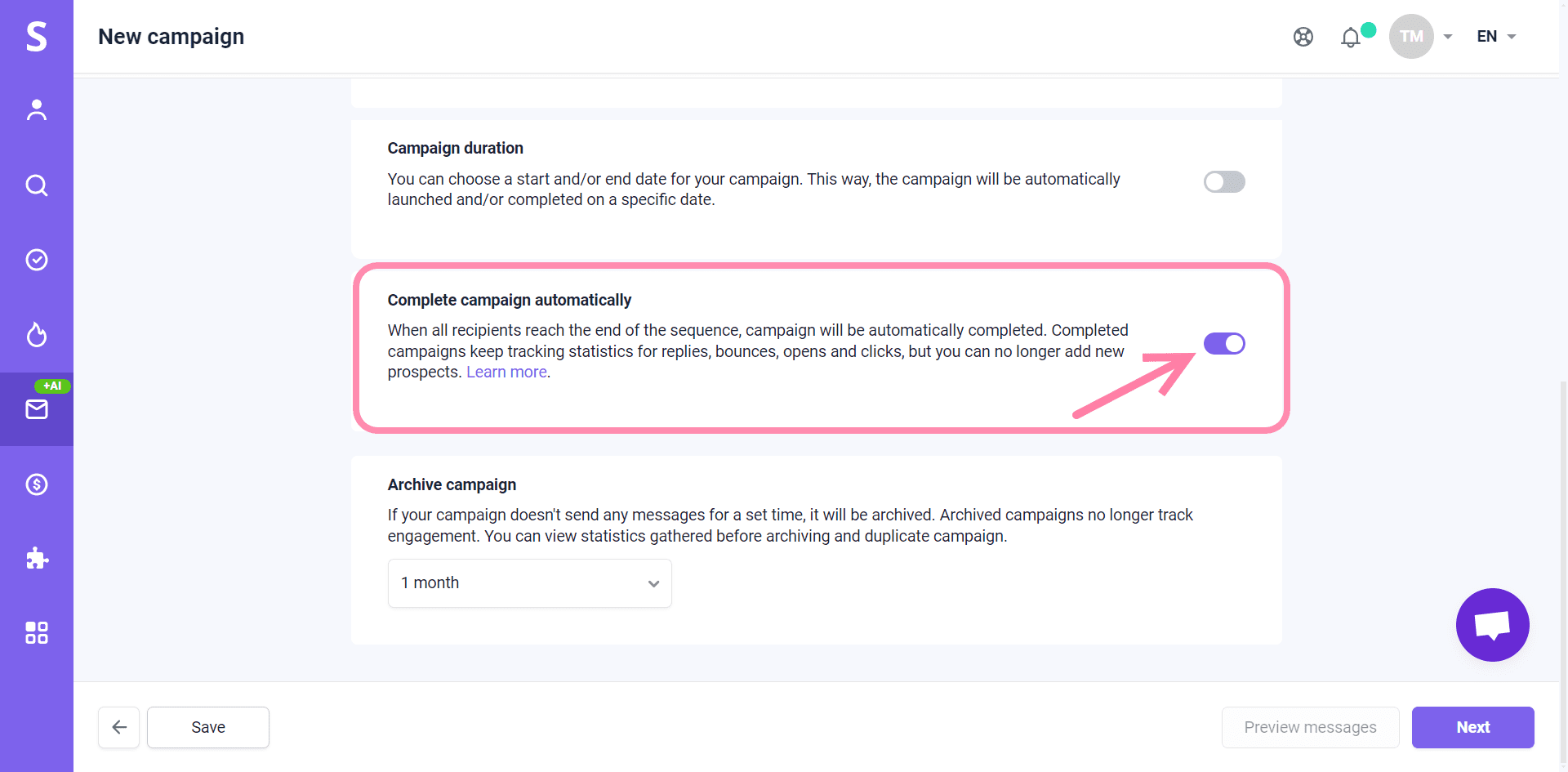Open the notifications bell
Screen dimensions: 1568x772
click(1351, 38)
